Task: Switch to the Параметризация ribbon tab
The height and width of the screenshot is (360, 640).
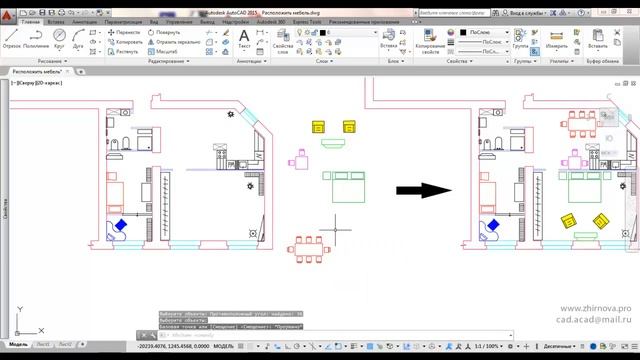Action: 123,22
